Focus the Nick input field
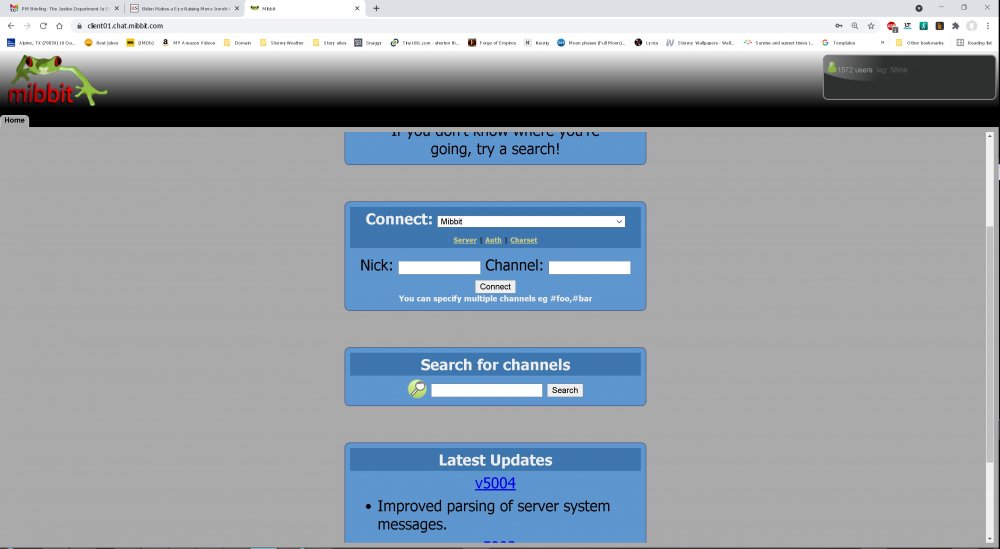The height and width of the screenshot is (549, 1000). click(439, 267)
